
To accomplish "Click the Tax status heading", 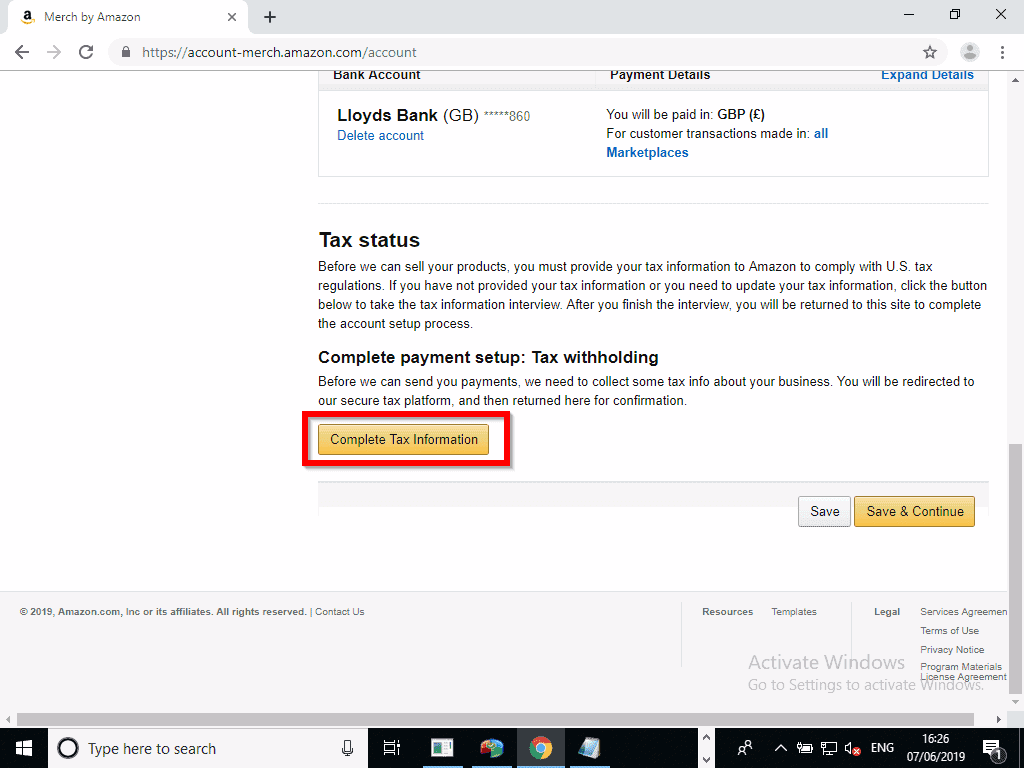I will coord(369,240).
